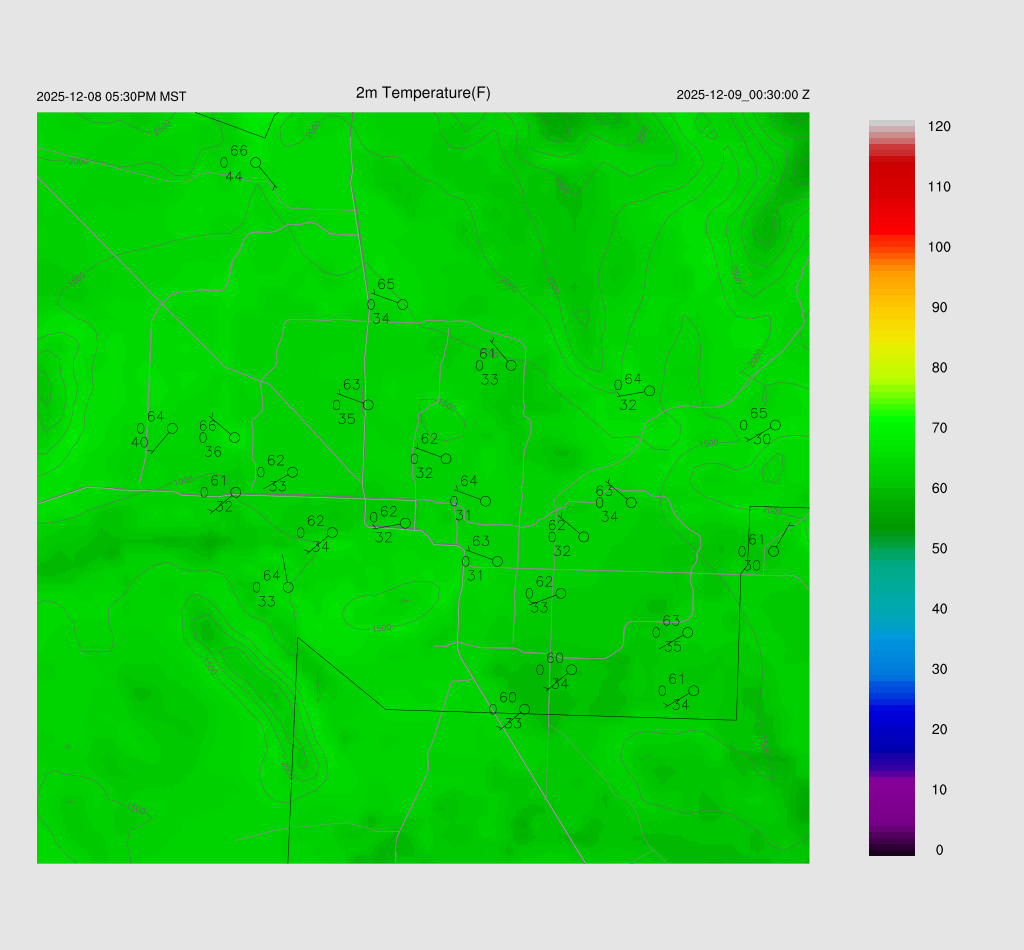
Task: Click the station circle with 60 over 33
Action: 524,709
